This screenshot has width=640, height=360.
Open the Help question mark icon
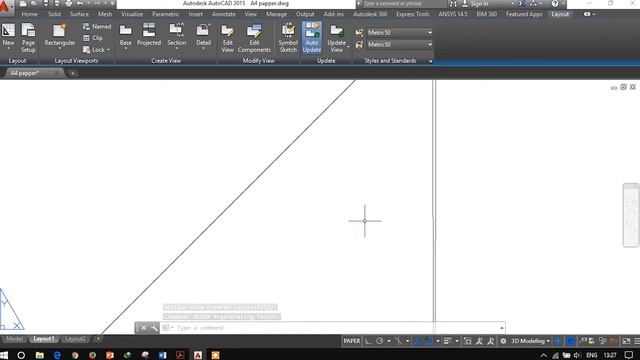coord(555,4)
